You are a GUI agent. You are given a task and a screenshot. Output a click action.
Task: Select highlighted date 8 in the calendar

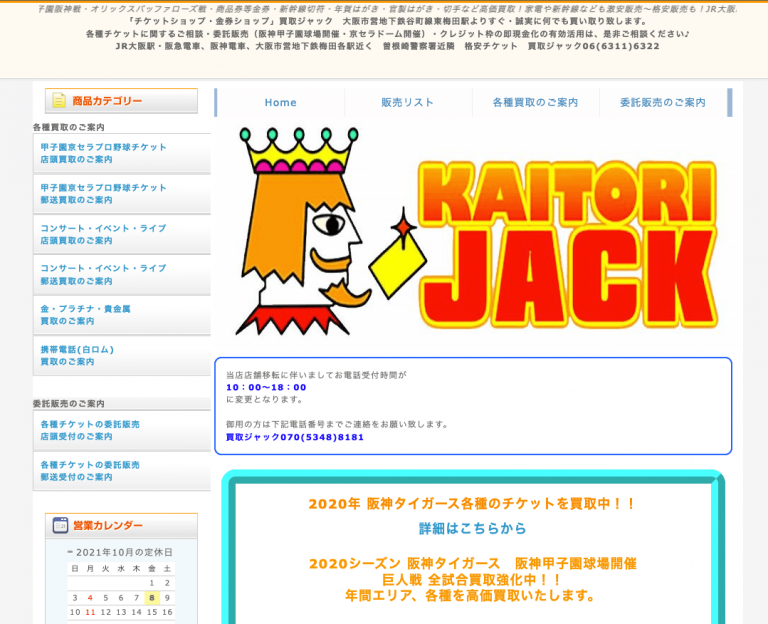[152, 598]
